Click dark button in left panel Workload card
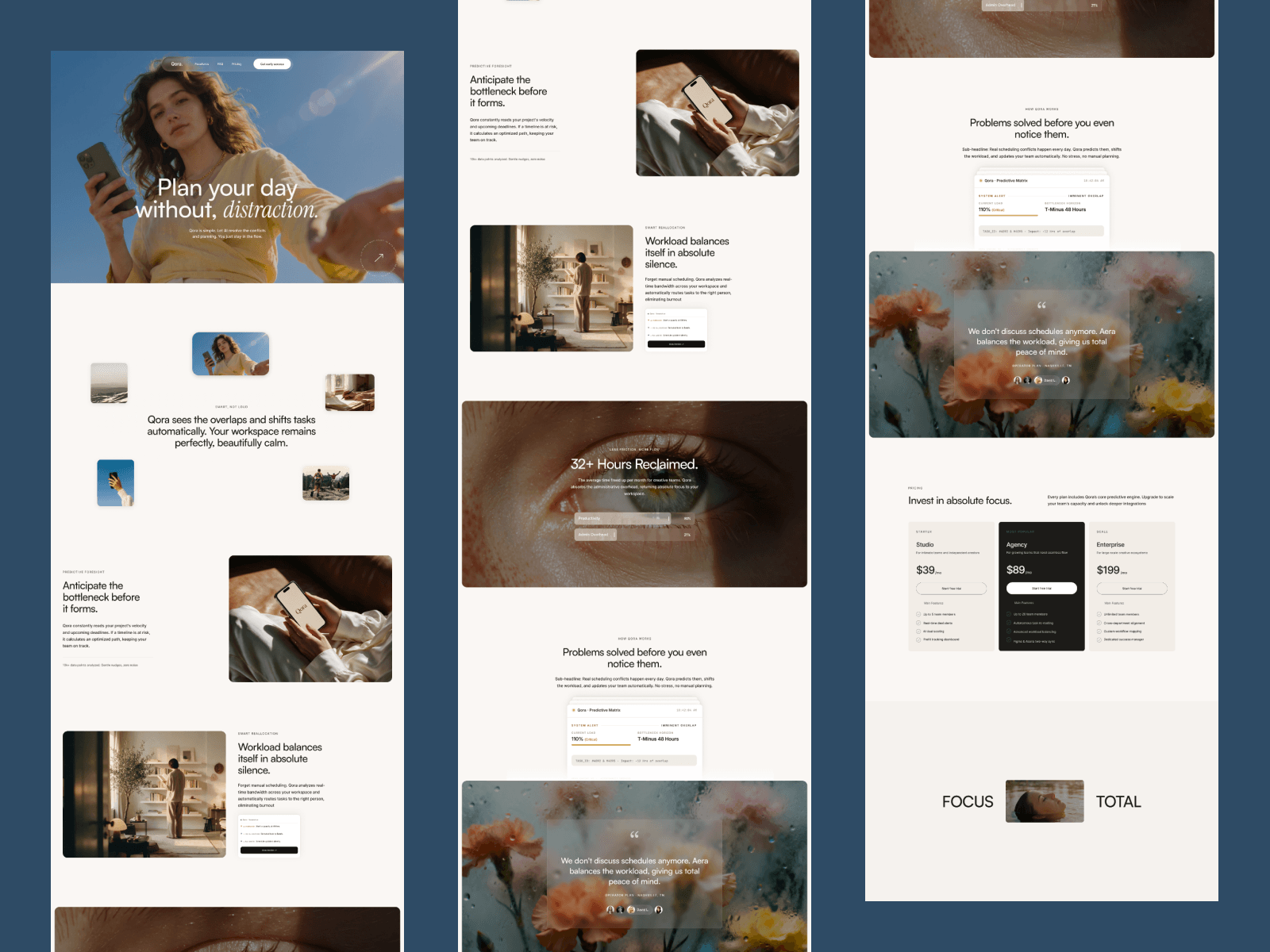Viewport: 1270px width, 952px height. click(x=269, y=850)
